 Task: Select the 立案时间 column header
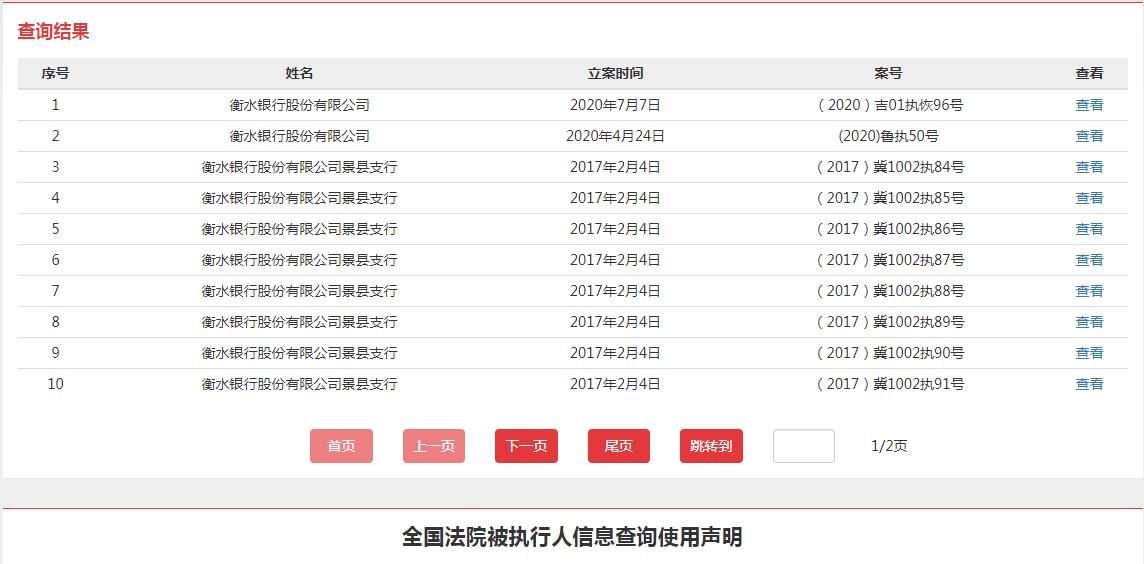coord(616,74)
